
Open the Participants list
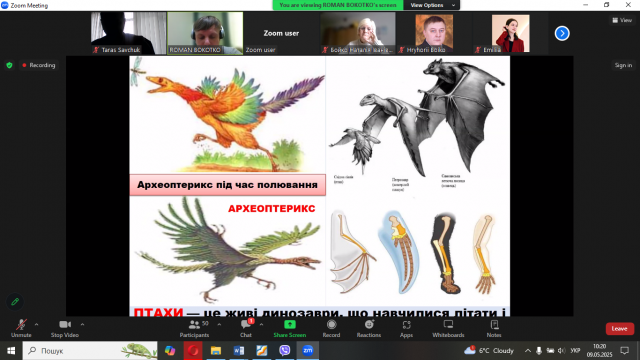(194, 329)
